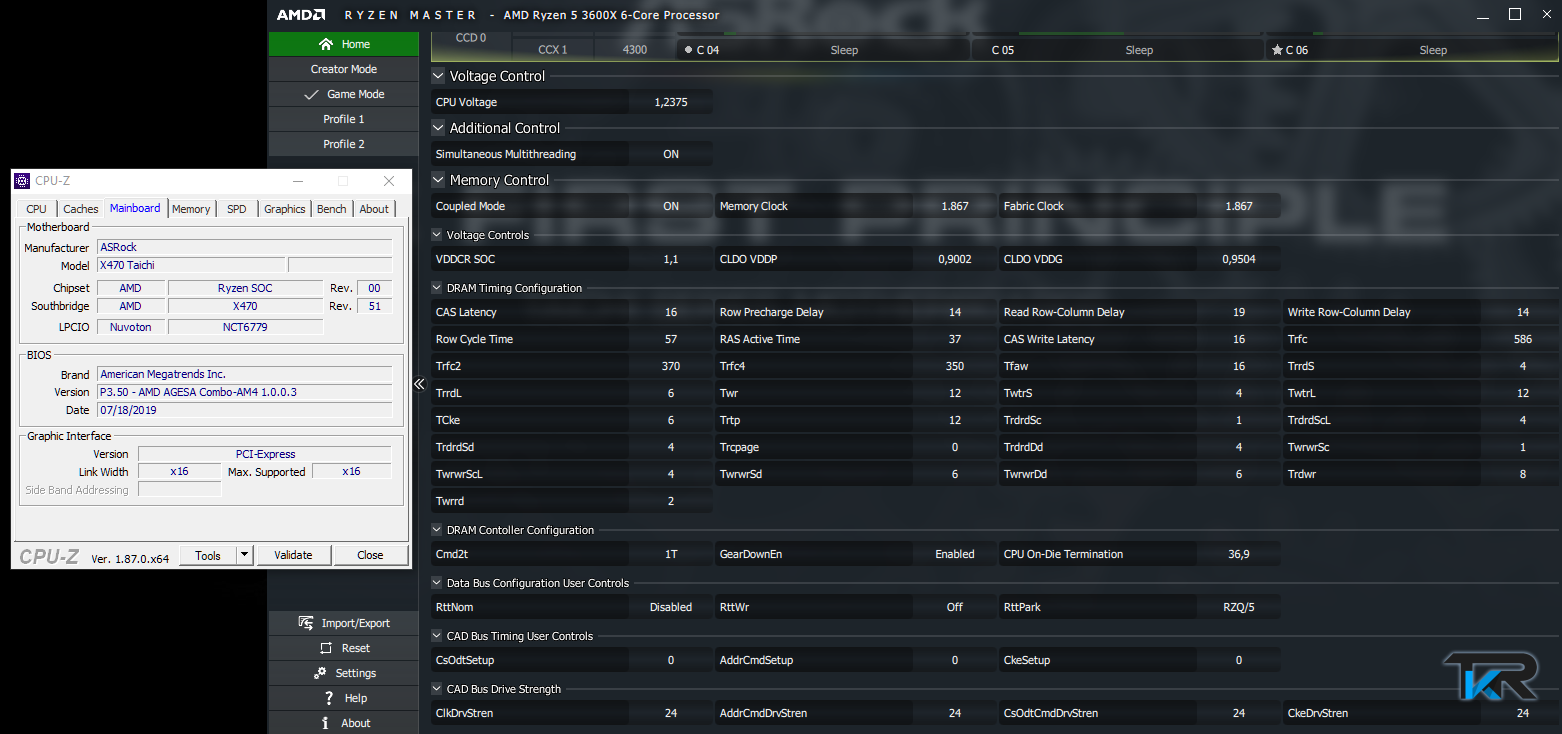The width and height of the screenshot is (1562, 734).
Task: Open the Graphics tab in CPU-Z
Action: point(285,209)
